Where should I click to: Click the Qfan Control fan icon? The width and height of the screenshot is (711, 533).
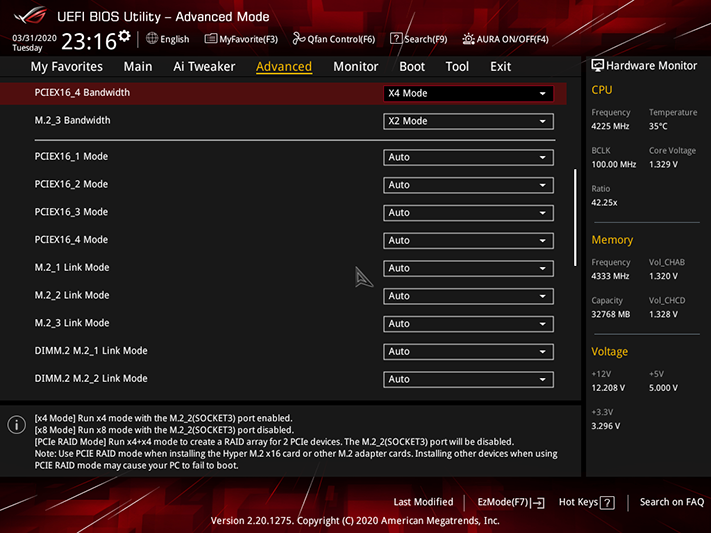tap(299, 39)
